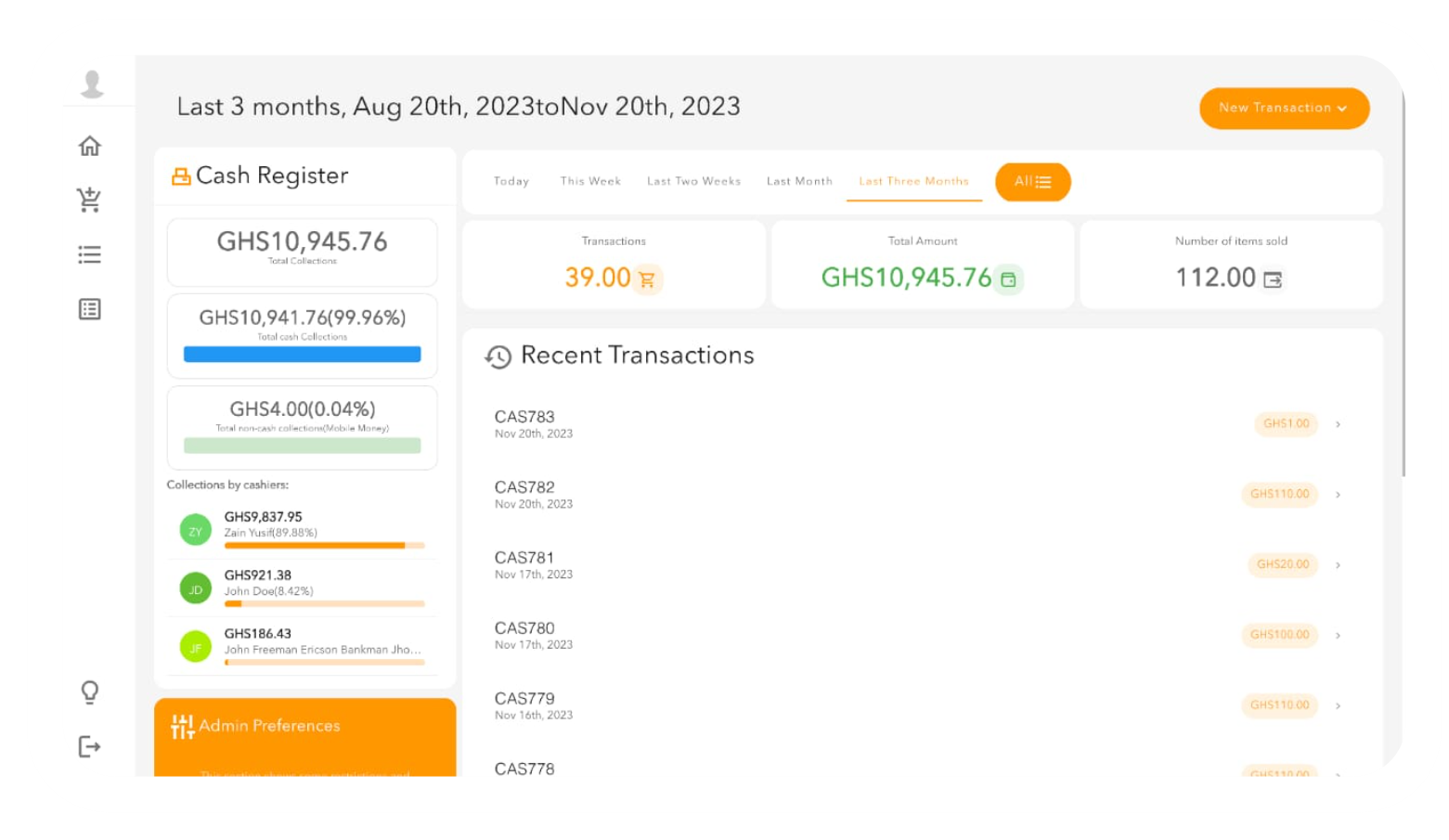Viewport: 1449px width, 840px height.
Task: Switch to the Today tab
Action: (511, 182)
